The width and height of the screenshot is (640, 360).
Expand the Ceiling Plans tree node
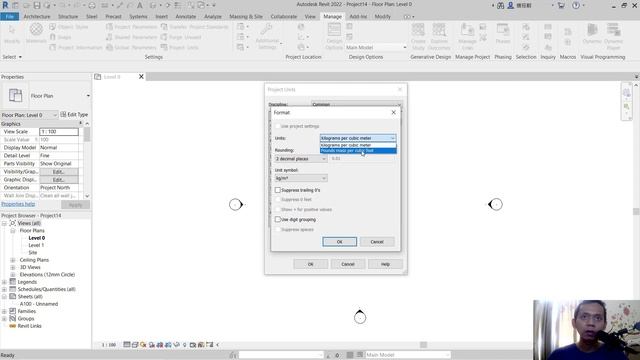pyautogui.click(x=13, y=260)
